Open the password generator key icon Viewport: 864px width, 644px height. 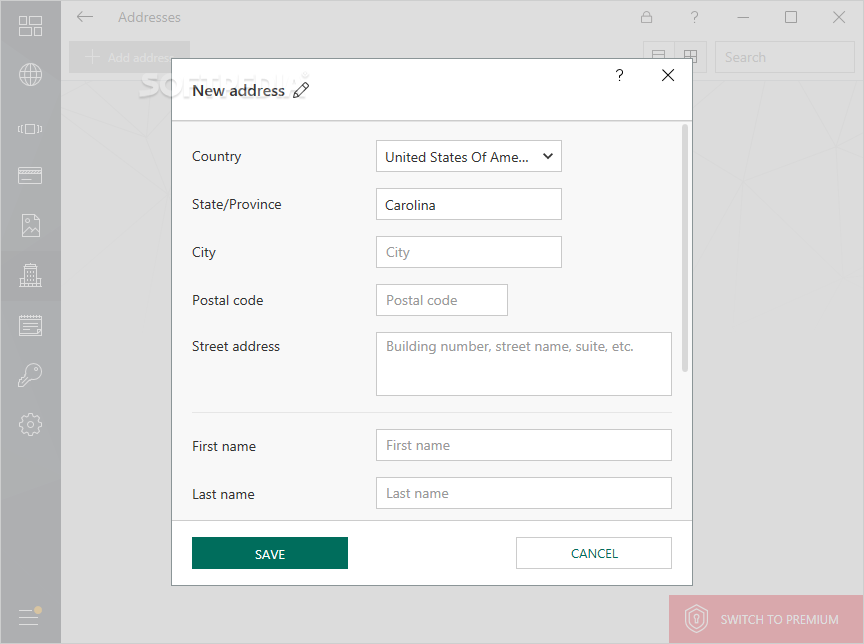point(30,375)
